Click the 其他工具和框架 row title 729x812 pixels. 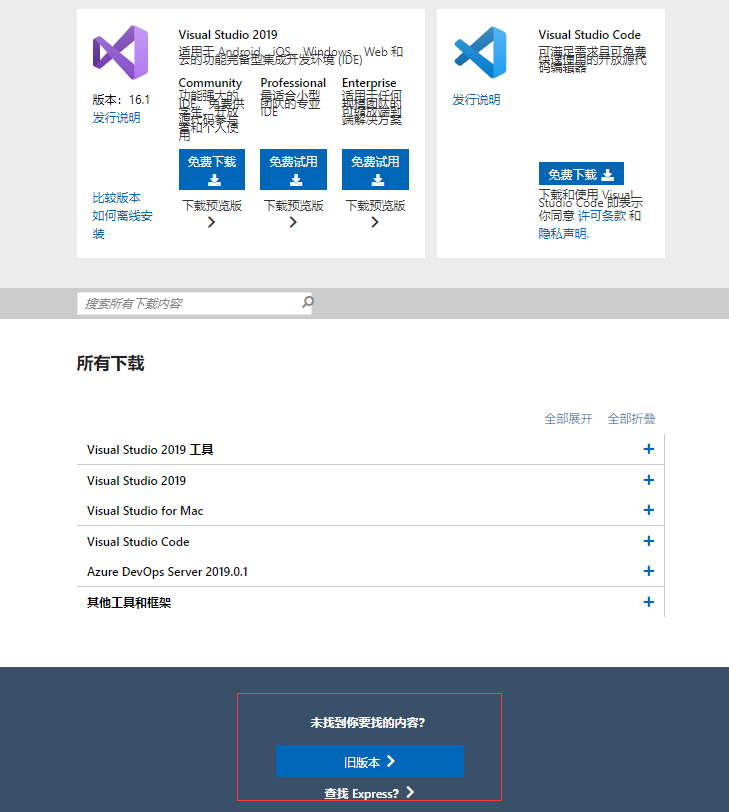(129, 603)
